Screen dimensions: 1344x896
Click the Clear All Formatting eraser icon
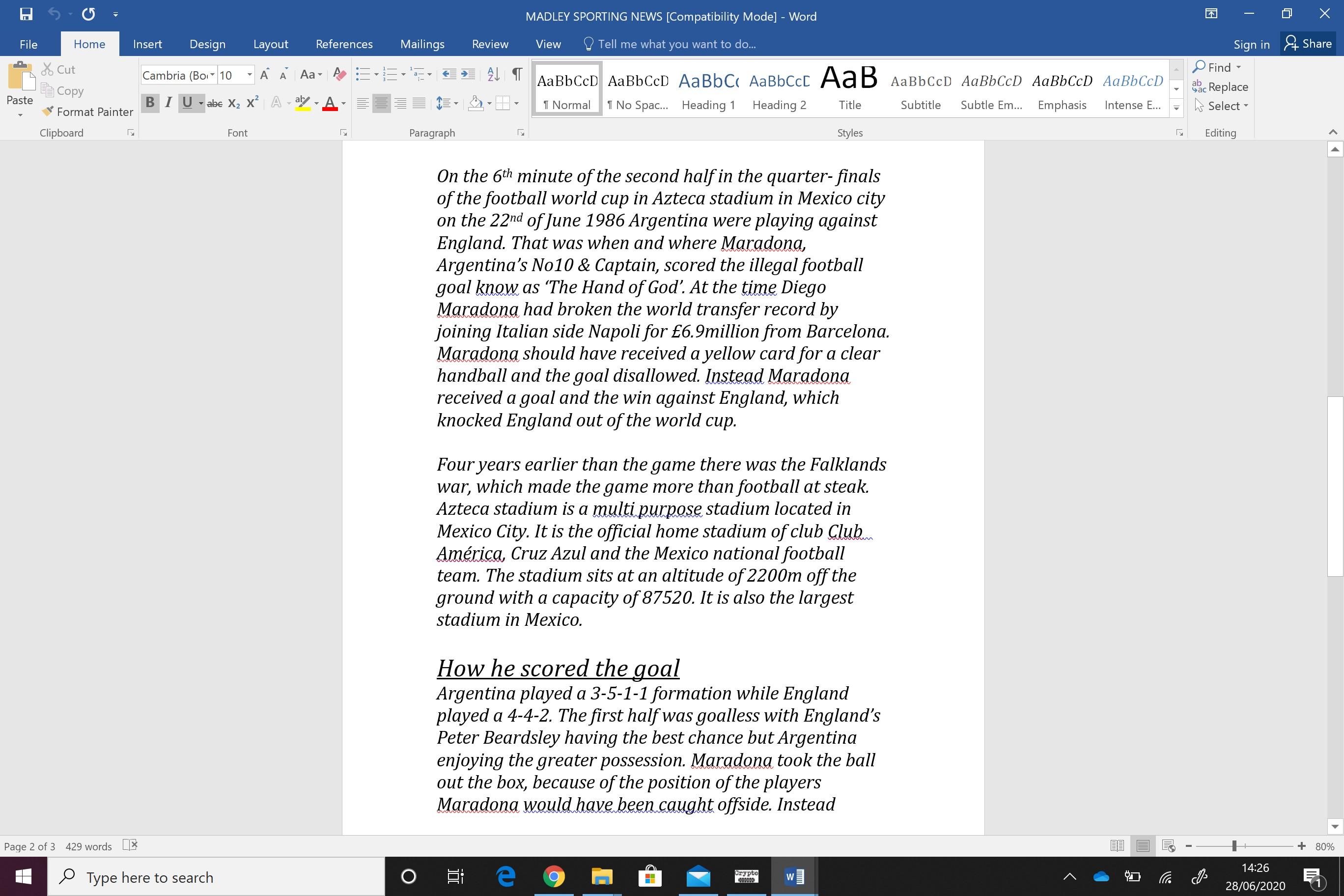(x=339, y=74)
